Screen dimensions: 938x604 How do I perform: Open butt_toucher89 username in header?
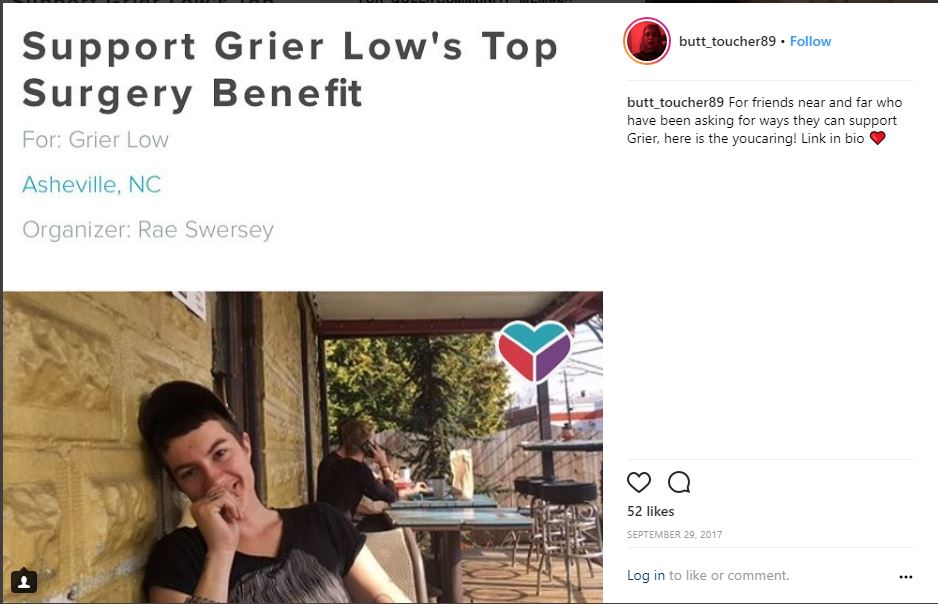(727, 41)
